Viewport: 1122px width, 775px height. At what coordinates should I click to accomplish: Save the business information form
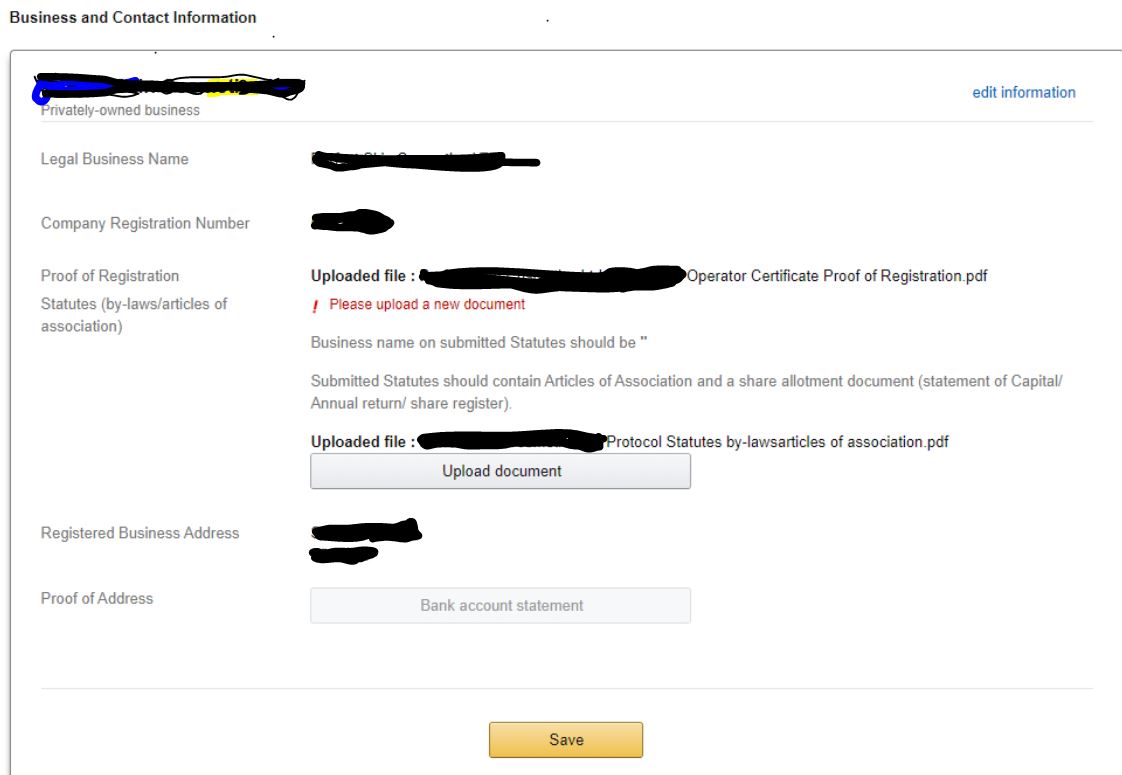click(565, 740)
